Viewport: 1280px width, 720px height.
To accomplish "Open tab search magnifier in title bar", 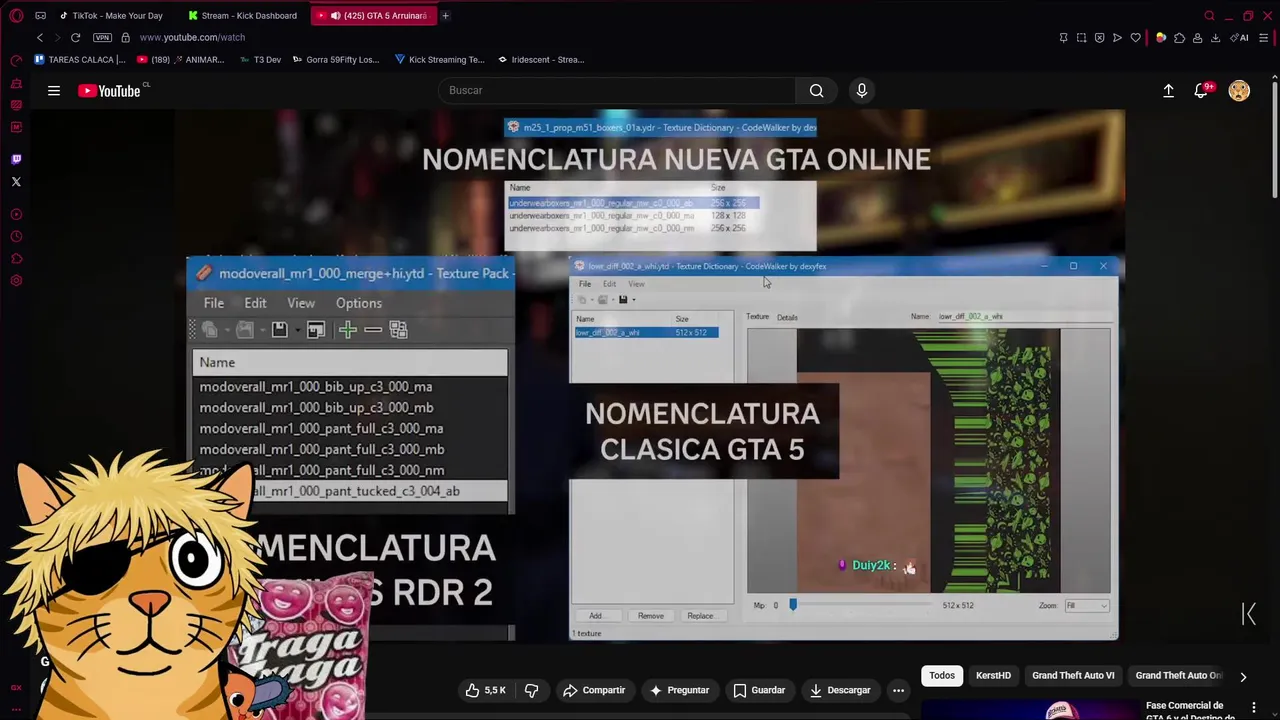I will pyautogui.click(x=1209, y=16).
